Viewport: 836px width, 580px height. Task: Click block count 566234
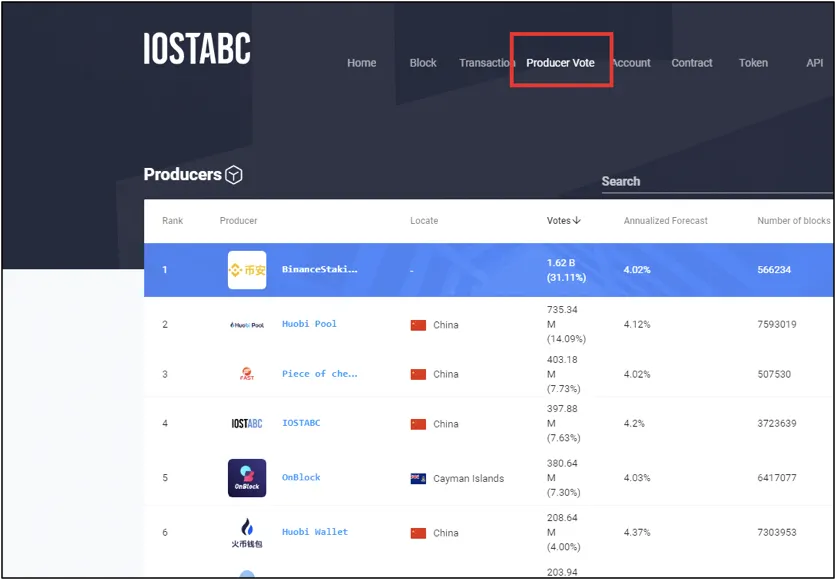coord(774,270)
